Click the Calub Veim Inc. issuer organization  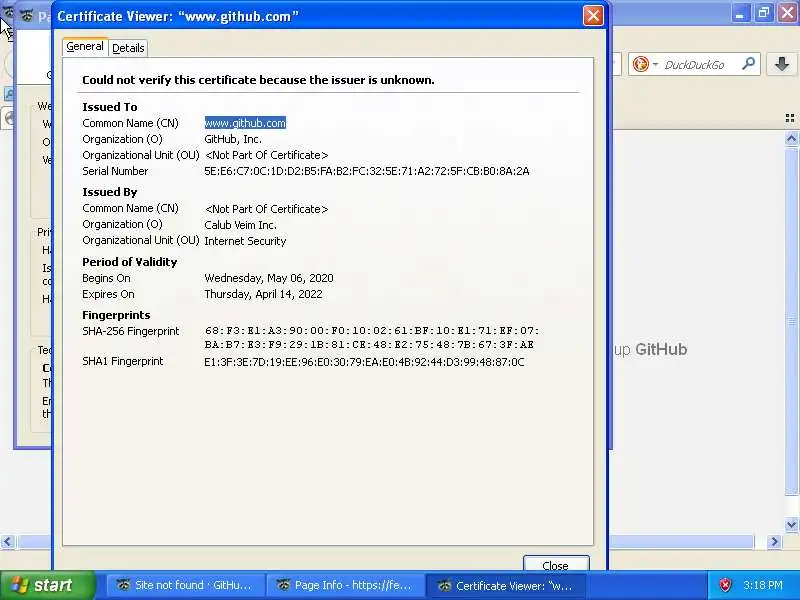click(240, 225)
